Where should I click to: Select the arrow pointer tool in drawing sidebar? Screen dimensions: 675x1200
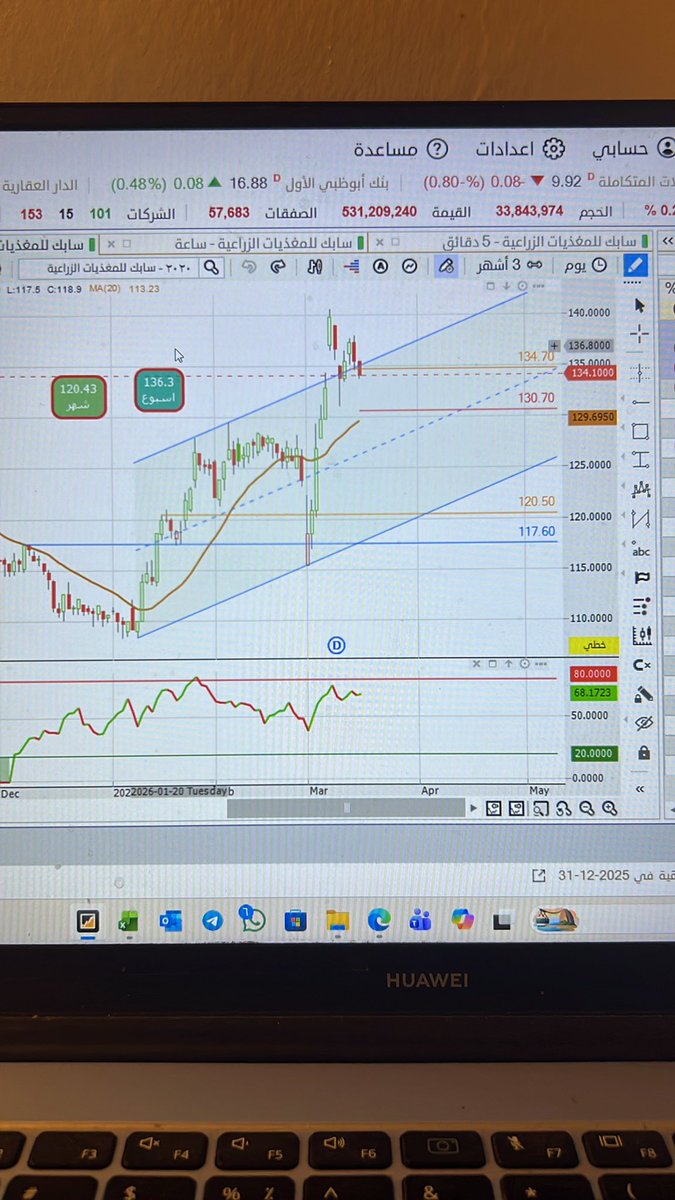pyautogui.click(x=641, y=306)
